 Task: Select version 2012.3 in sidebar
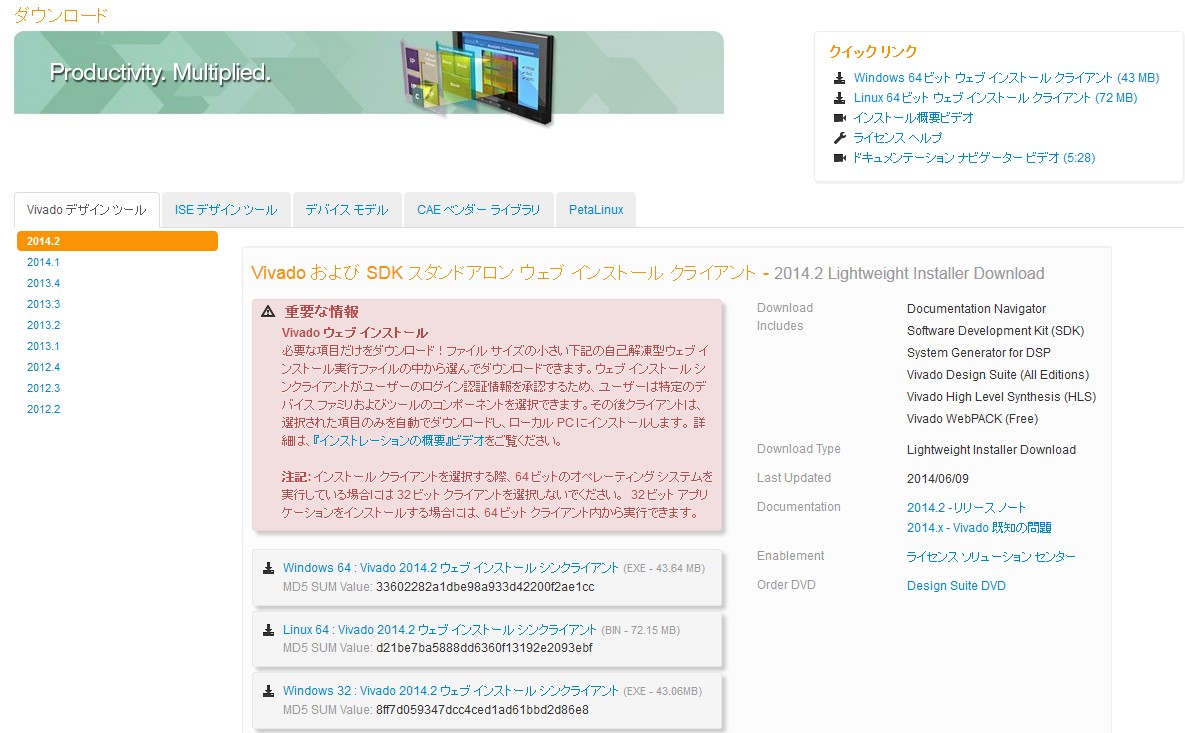tap(43, 388)
